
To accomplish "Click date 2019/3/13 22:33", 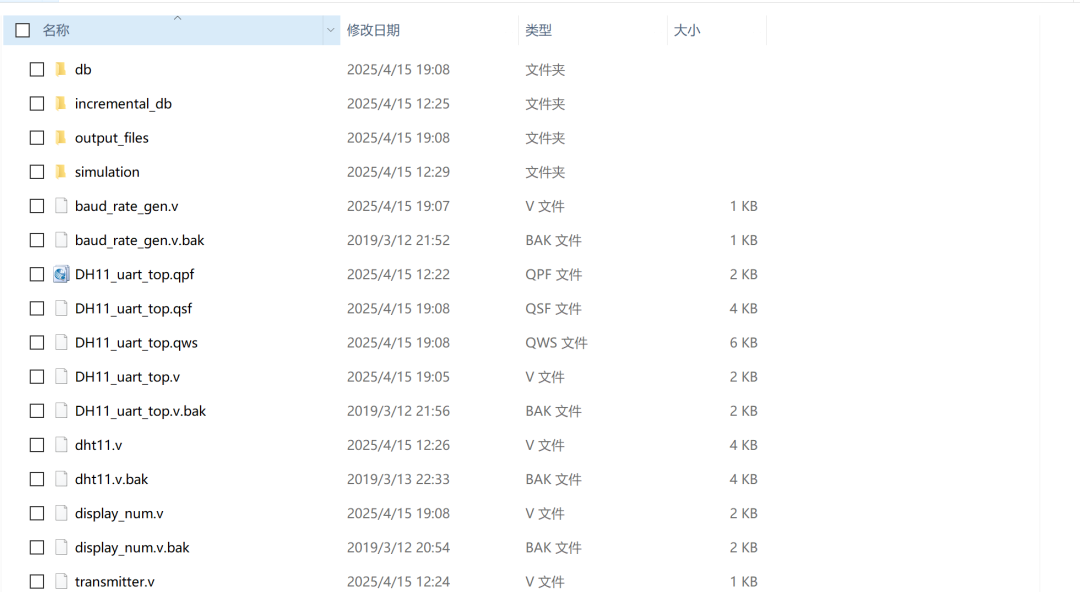I will pos(398,479).
